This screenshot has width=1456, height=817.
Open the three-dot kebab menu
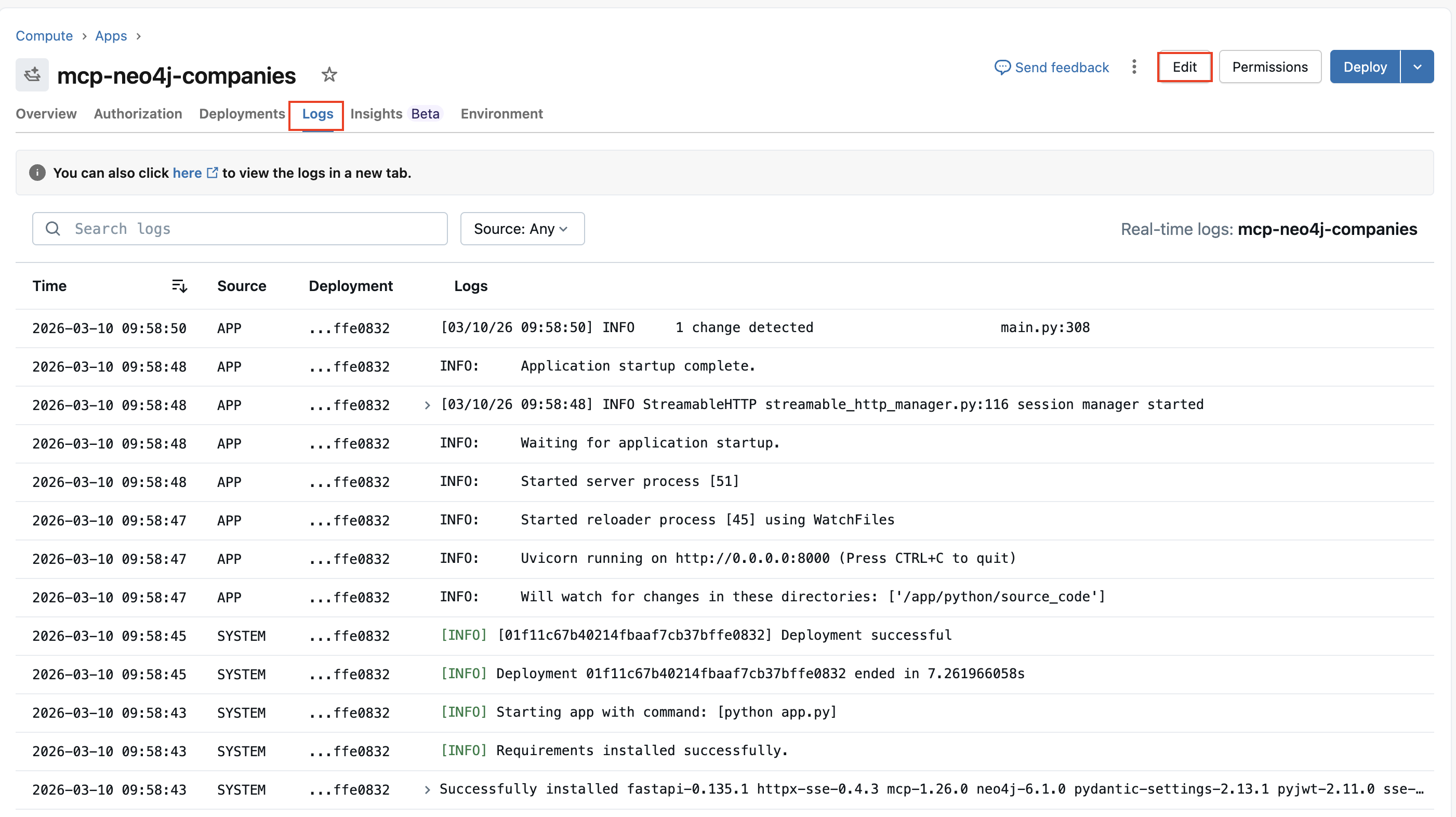(x=1134, y=67)
